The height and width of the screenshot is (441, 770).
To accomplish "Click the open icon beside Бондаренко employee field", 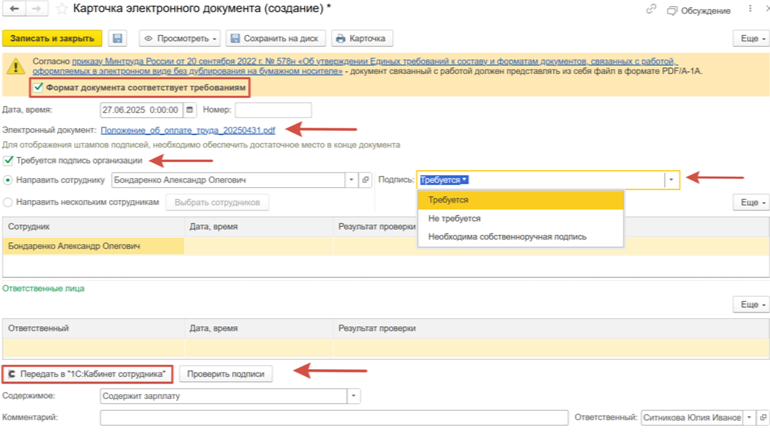I will pos(366,180).
